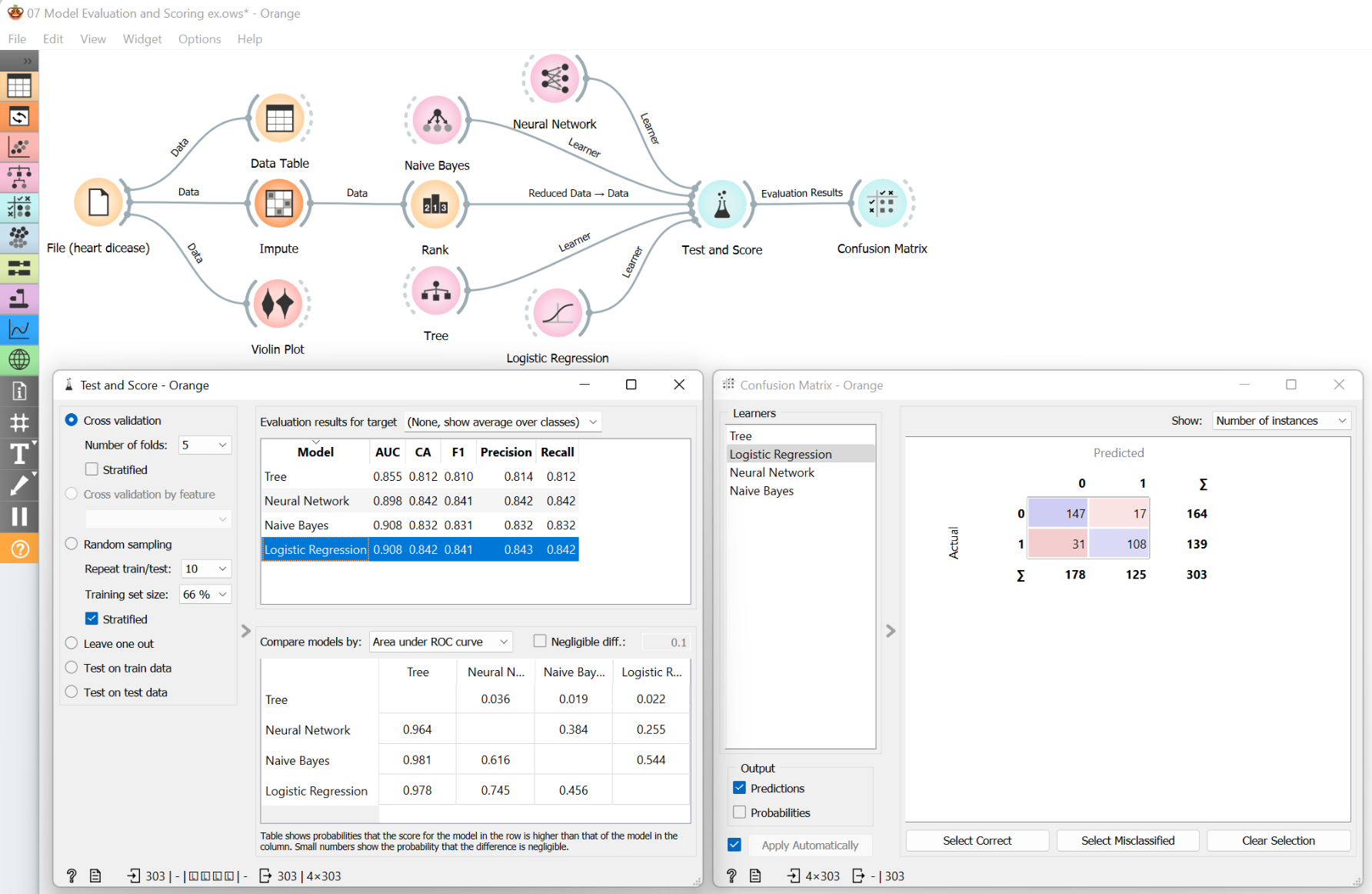Click the Select Correct button

977,841
